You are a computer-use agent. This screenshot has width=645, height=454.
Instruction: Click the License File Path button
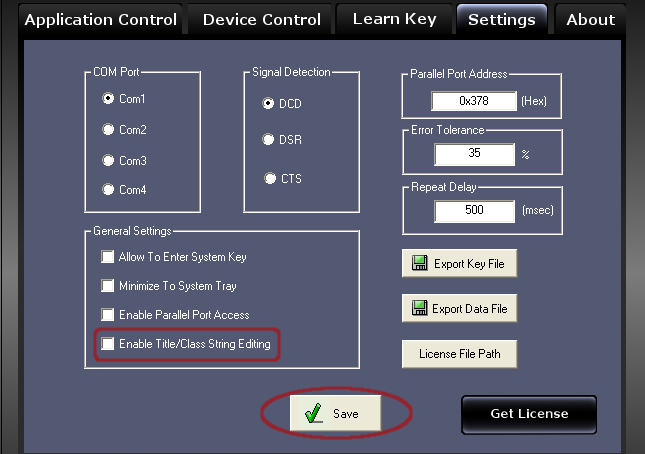(459, 354)
